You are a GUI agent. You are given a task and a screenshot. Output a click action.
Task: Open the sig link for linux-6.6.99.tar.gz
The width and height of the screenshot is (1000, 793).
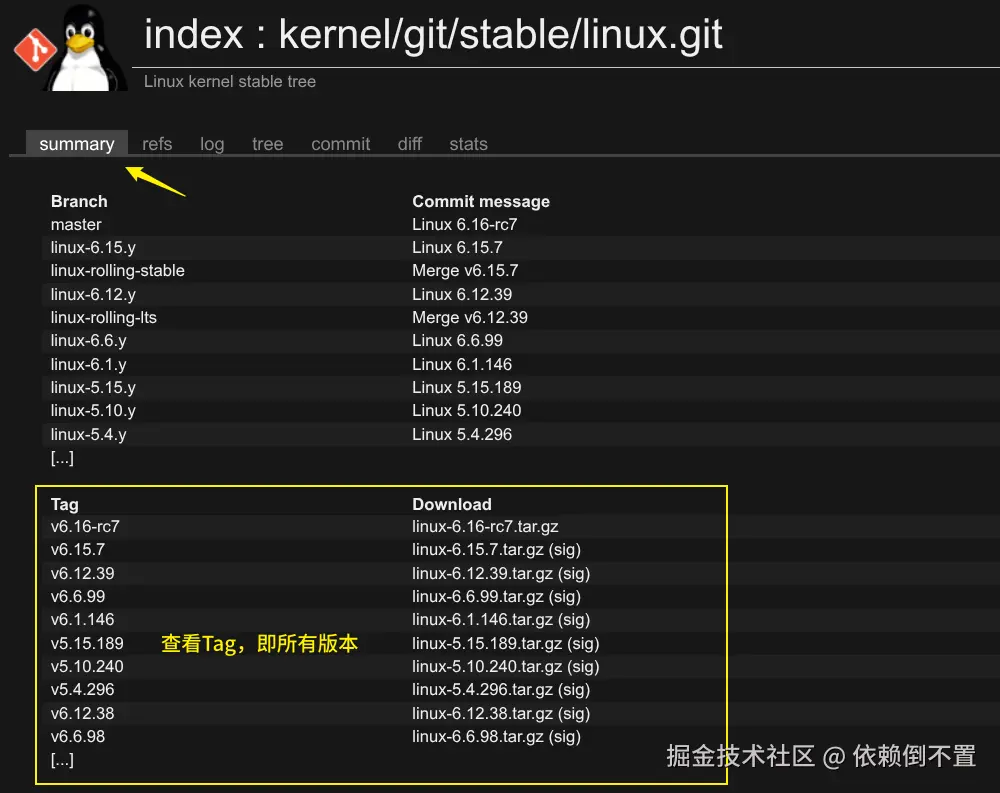click(x=566, y=596)
